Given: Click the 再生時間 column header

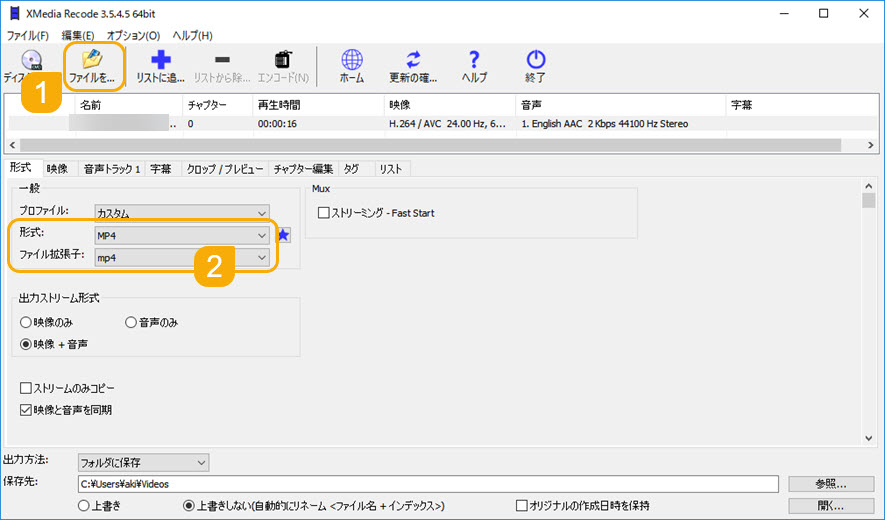Looking at the screenshot, I should 318,105.
